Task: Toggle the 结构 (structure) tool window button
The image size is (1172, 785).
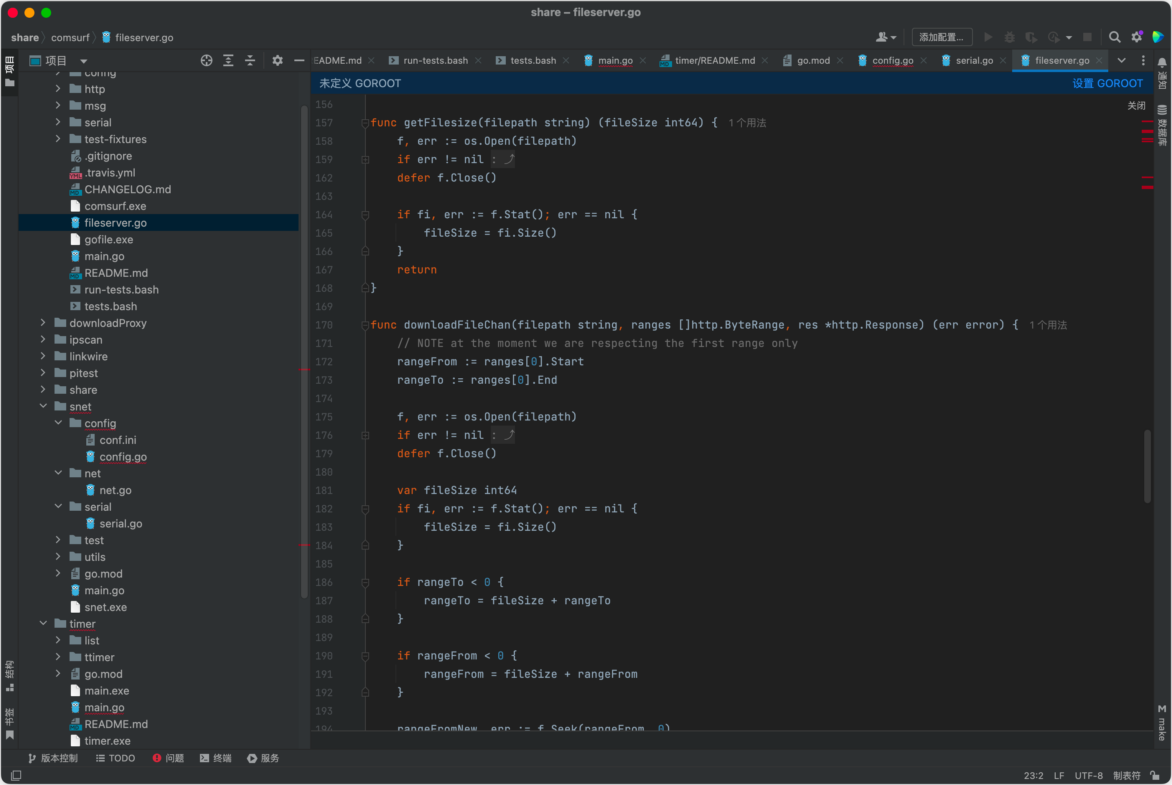Action: [x=10, y=676]
